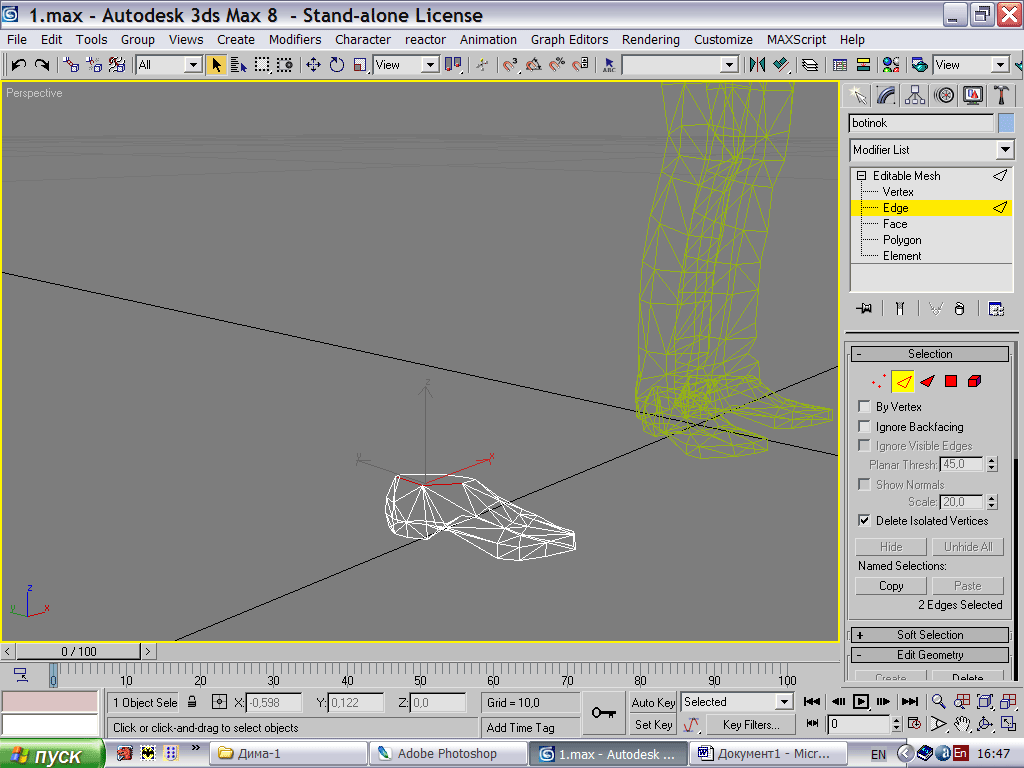Open the selection filter All dropdown
This screenshot has width=1024, height=768.
pos(193,65)
